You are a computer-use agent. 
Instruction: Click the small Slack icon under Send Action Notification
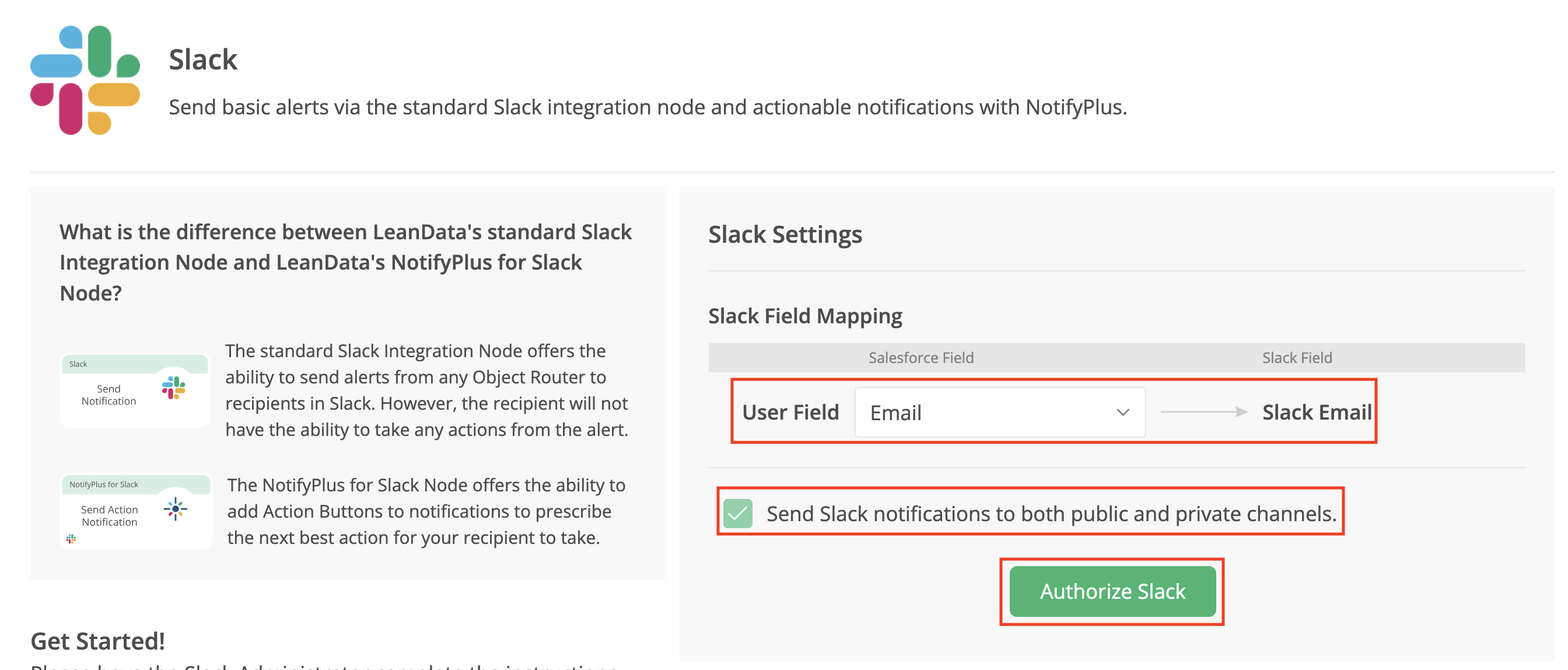tap(70, 539)
